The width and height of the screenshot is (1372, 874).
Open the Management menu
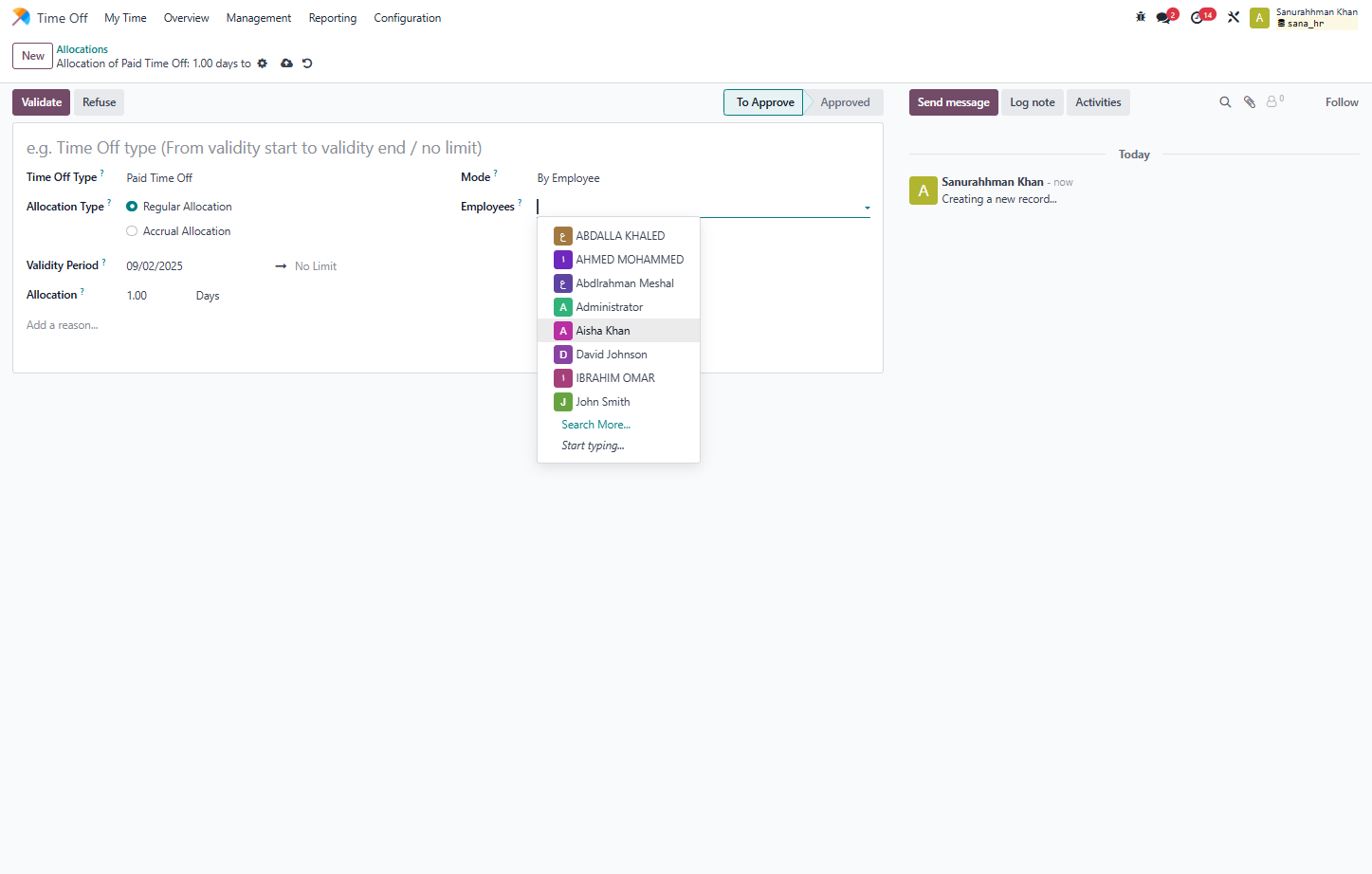(x=259, y=18)
